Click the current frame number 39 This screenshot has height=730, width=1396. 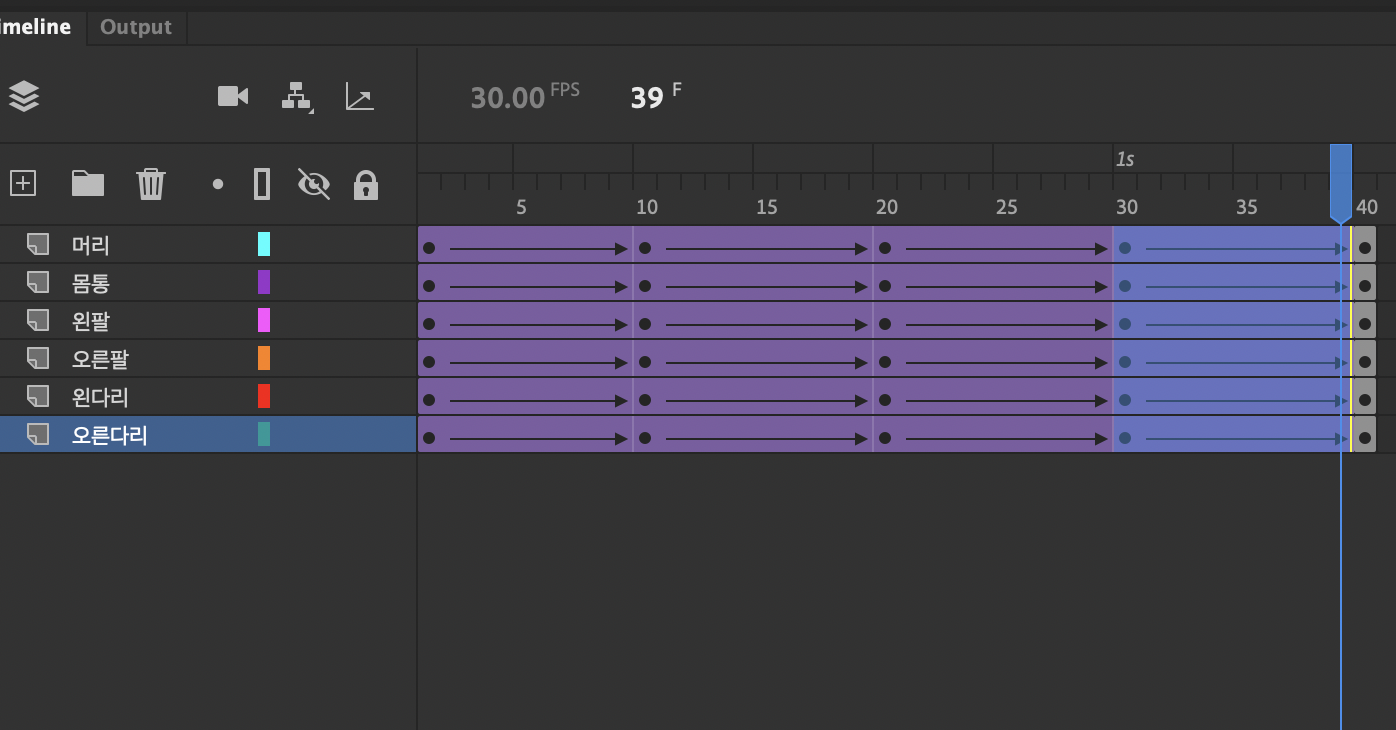click(647, 97)
